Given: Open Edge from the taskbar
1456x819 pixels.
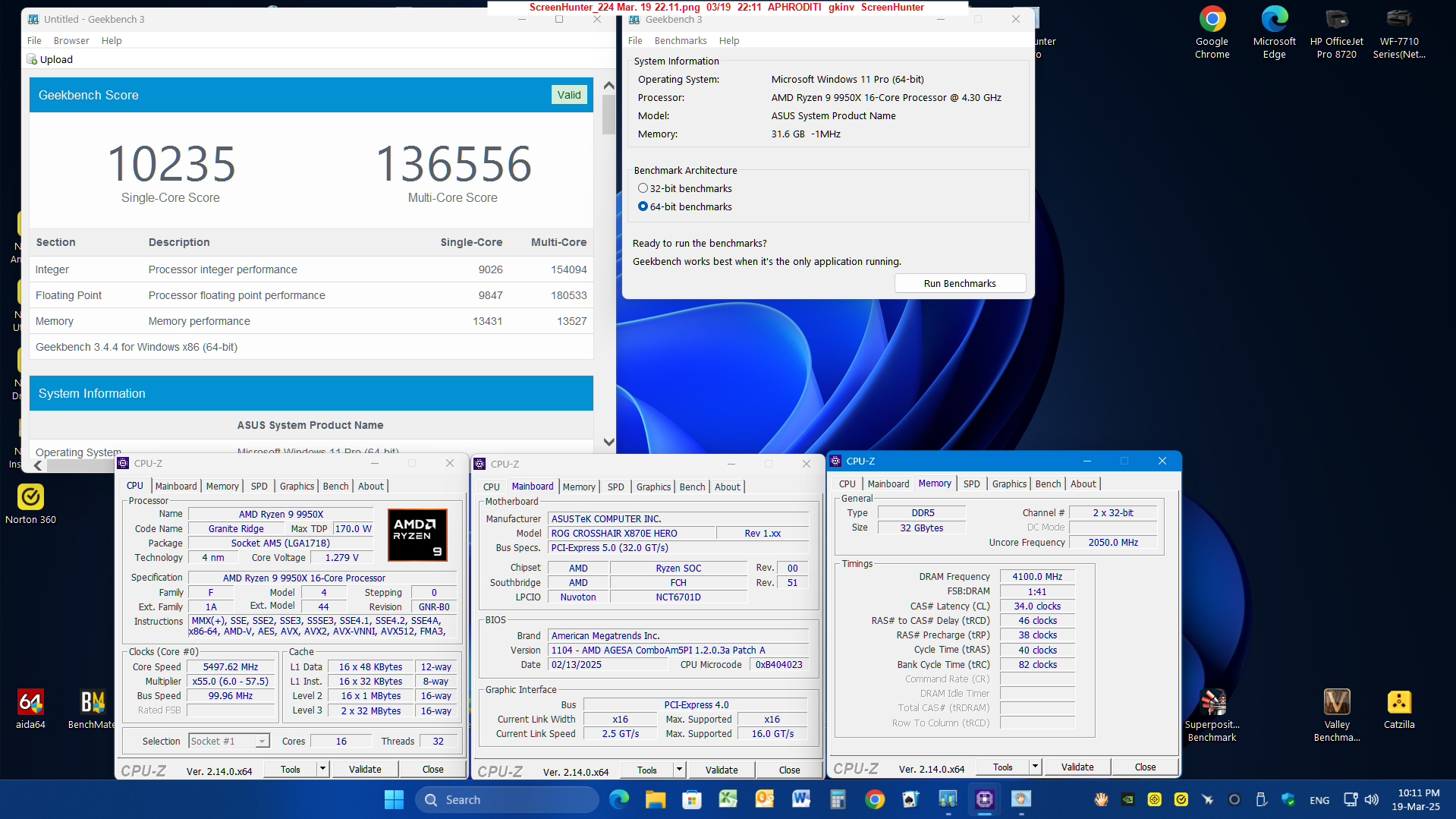Looking at the screenshot, I should pyautogui.click(x=619, y=799).
